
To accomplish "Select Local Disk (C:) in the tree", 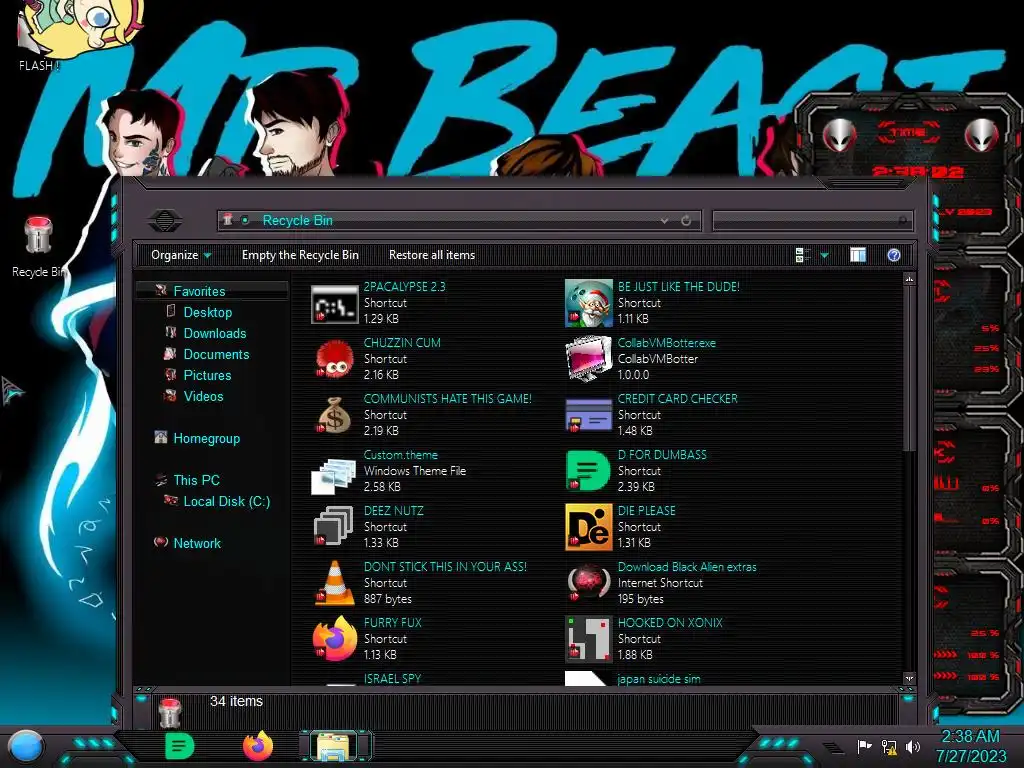I will [x=227, y=501].
